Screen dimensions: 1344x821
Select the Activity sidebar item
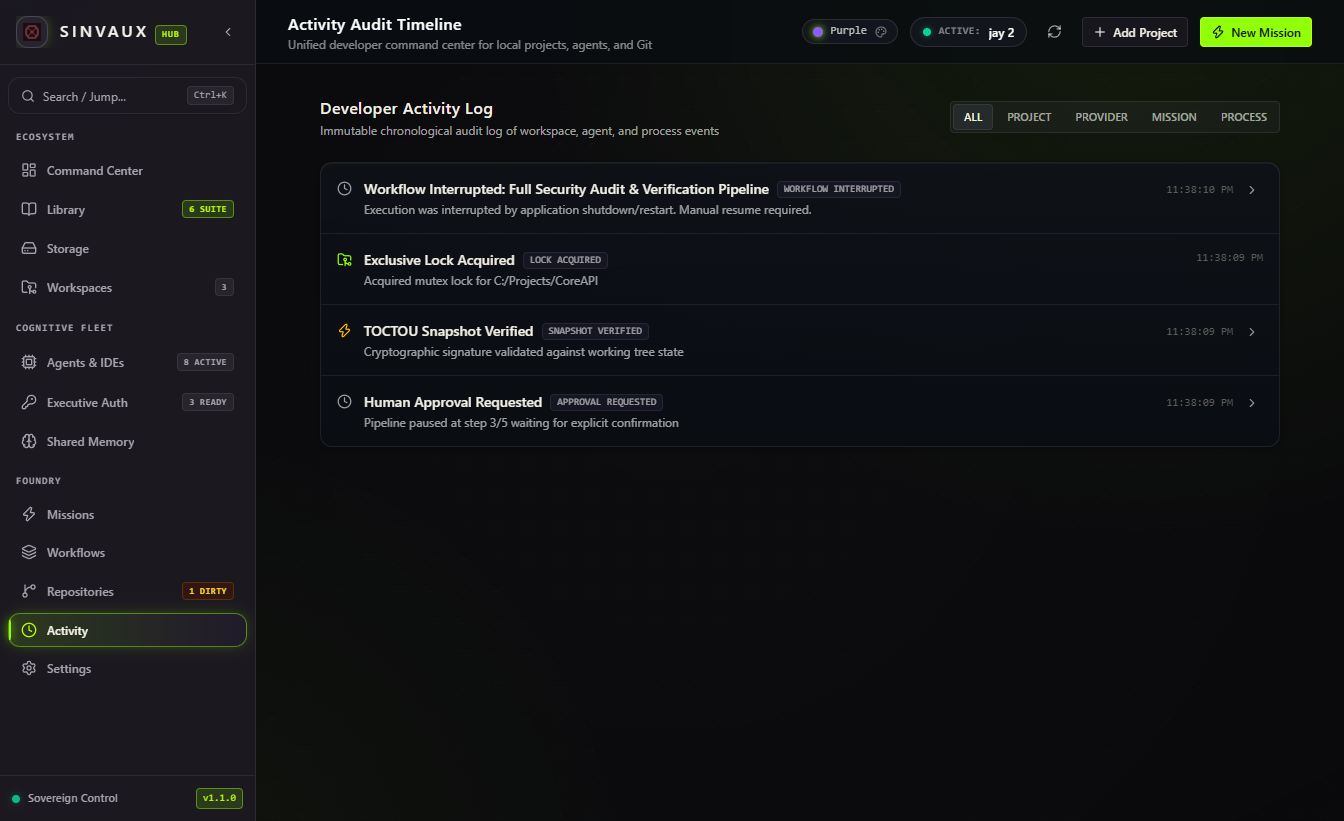[128, 630]
